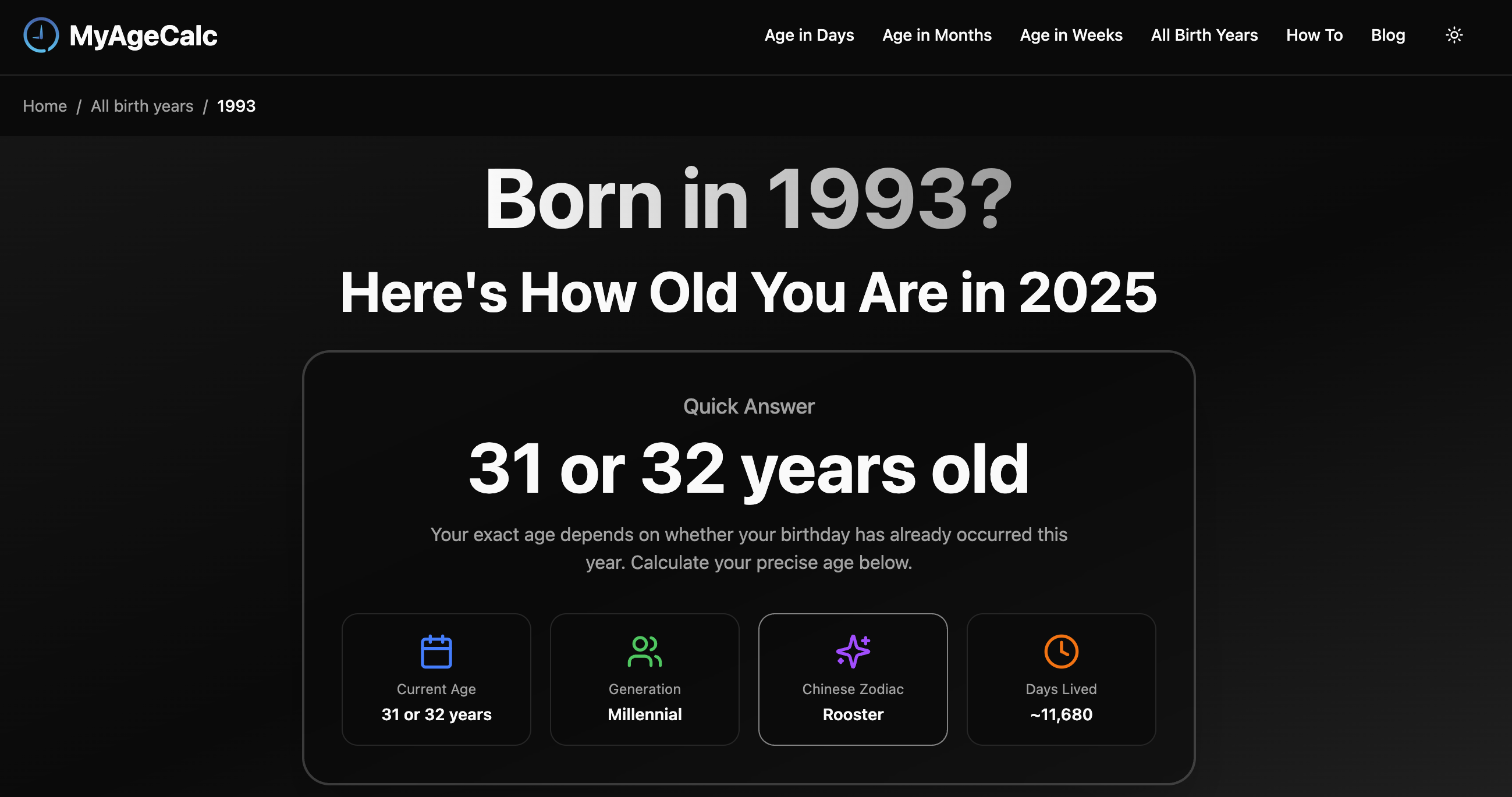Click the green people icon above Generation
Viewport: 1512px width, 797px height.
[644, 651]
